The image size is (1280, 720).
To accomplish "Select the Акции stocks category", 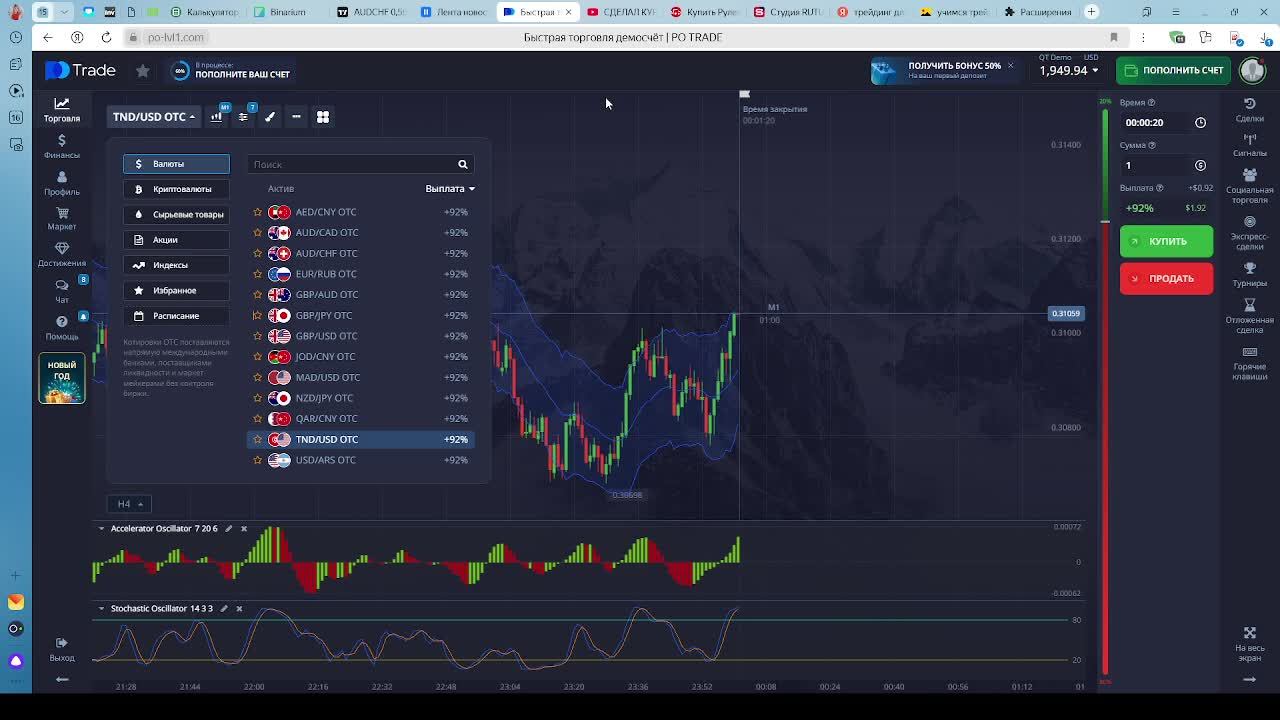I will (176, 240).
